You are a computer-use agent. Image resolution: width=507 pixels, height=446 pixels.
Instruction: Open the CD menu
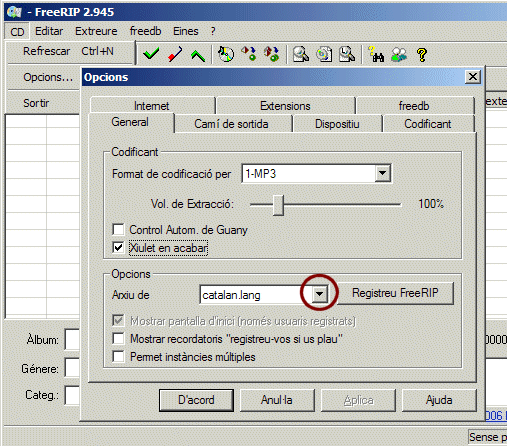point(17,32)
